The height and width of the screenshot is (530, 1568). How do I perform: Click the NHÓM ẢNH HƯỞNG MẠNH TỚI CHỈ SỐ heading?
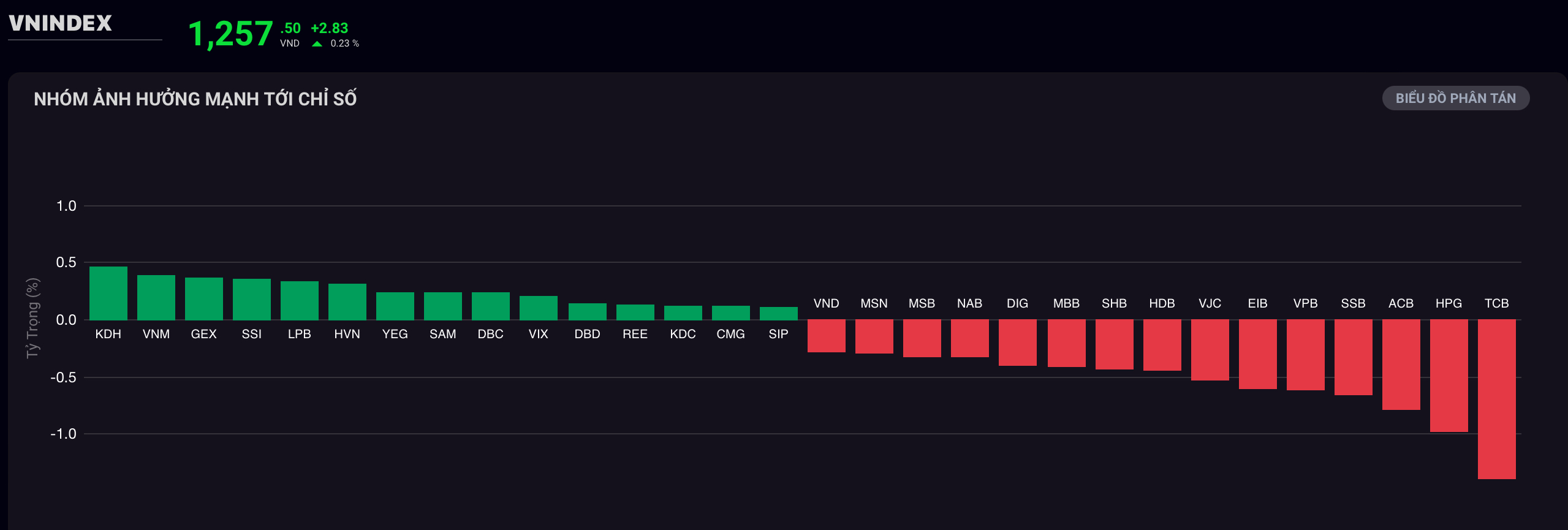coord(195,99)
